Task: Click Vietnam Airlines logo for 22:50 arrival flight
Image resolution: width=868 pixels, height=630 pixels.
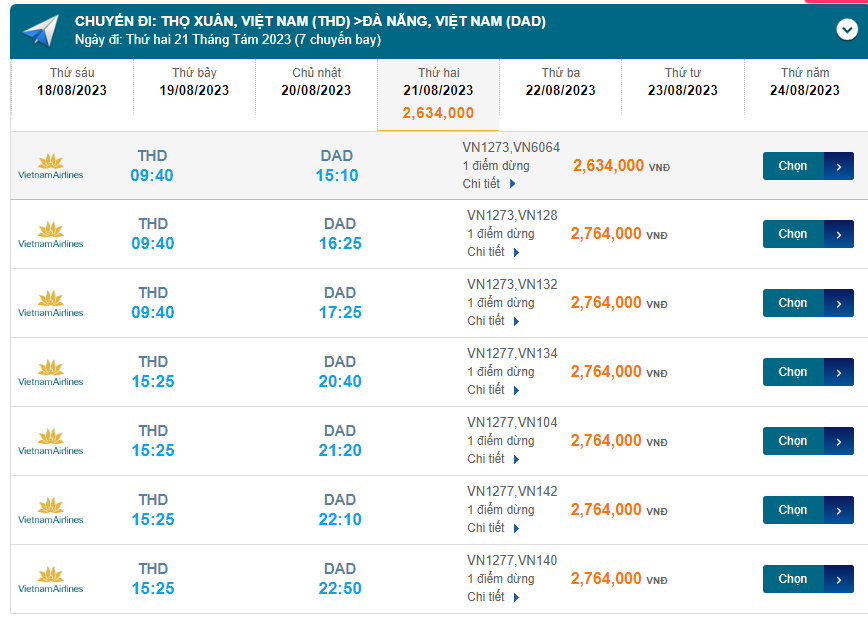Action: 50,580
